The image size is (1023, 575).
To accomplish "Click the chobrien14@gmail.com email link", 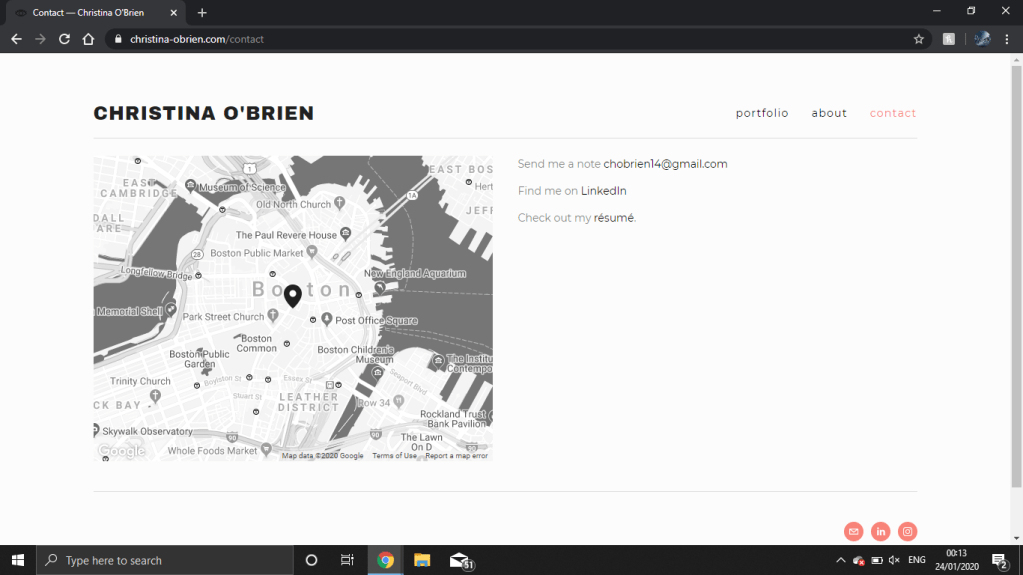I will 665,164.
